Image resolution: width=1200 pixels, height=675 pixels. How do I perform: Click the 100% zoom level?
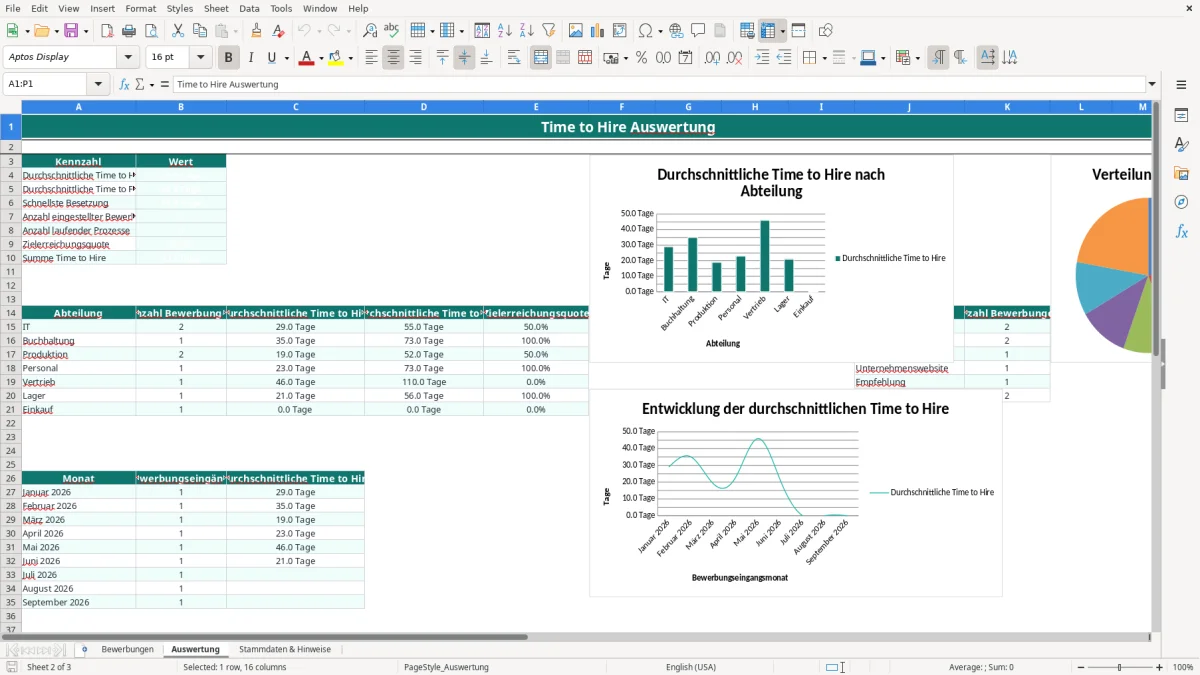click(x=1183, y=667)
